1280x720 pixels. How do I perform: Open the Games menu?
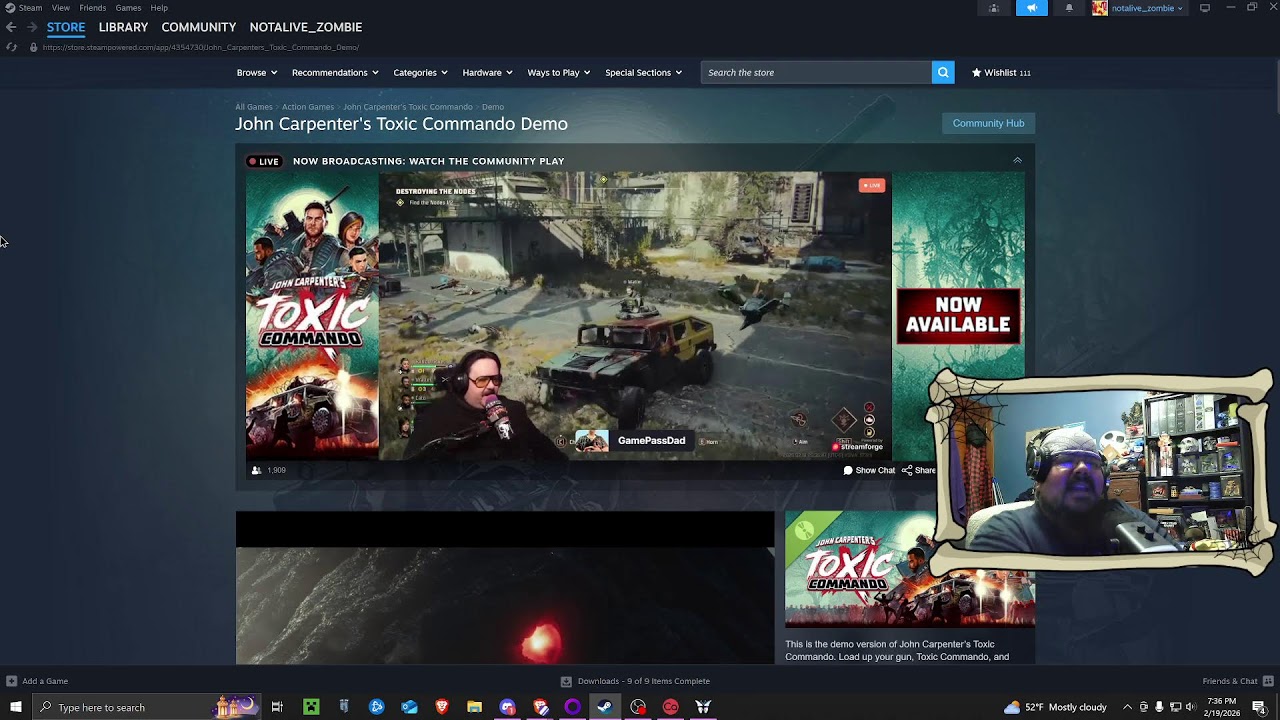pos(128,8)
